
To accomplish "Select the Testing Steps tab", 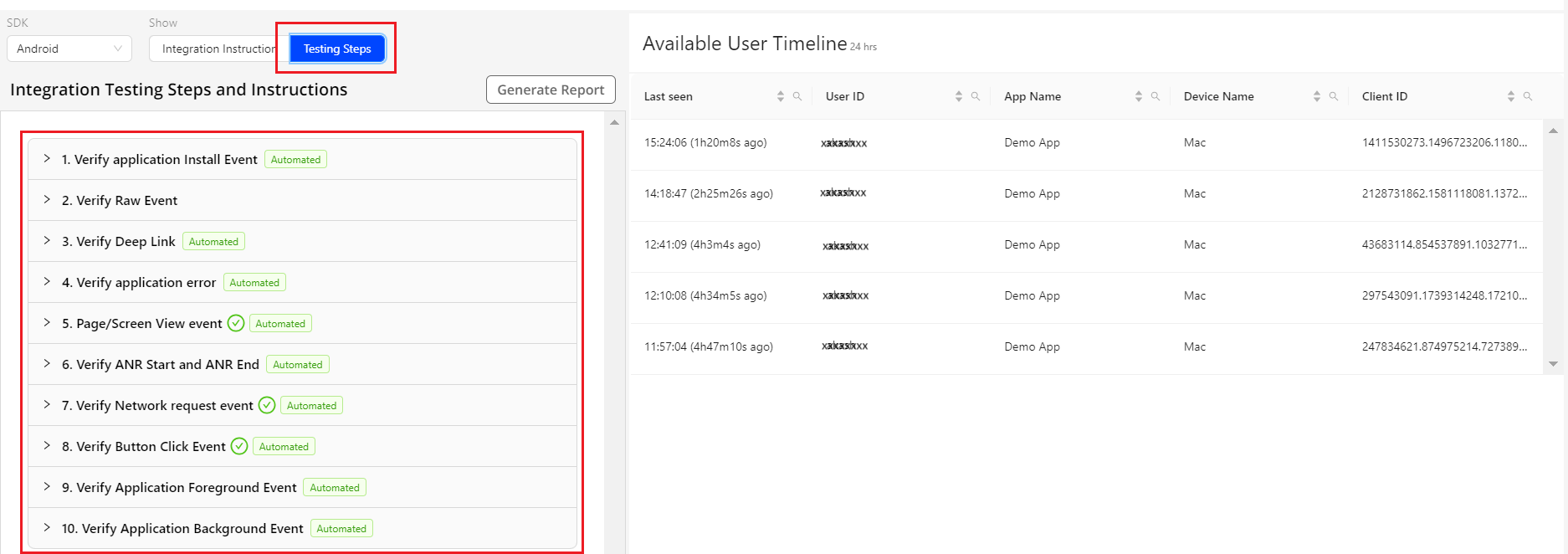I will 337,49.
